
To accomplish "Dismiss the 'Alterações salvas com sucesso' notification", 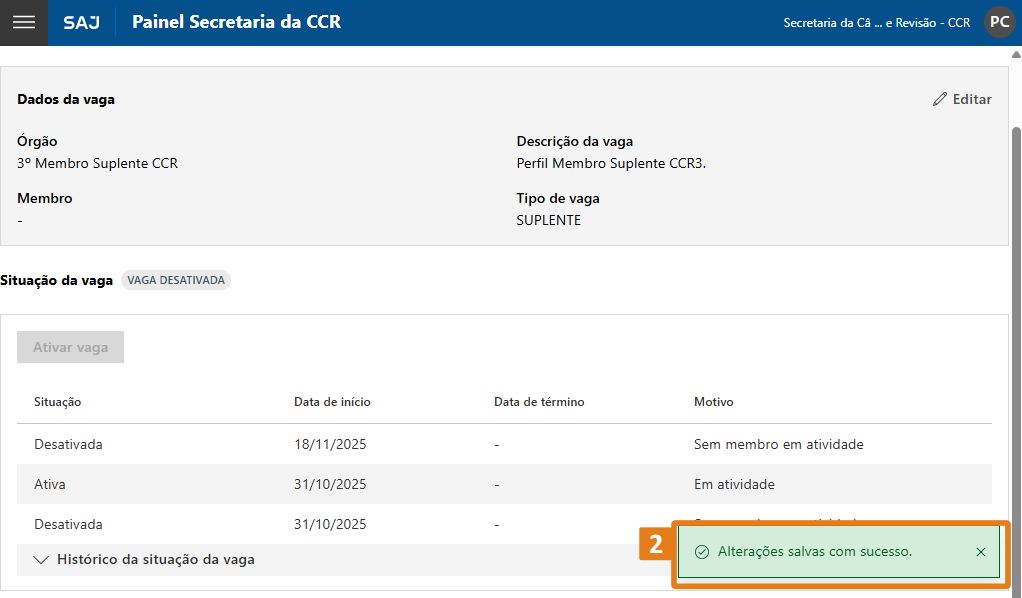I will (980, 552).
